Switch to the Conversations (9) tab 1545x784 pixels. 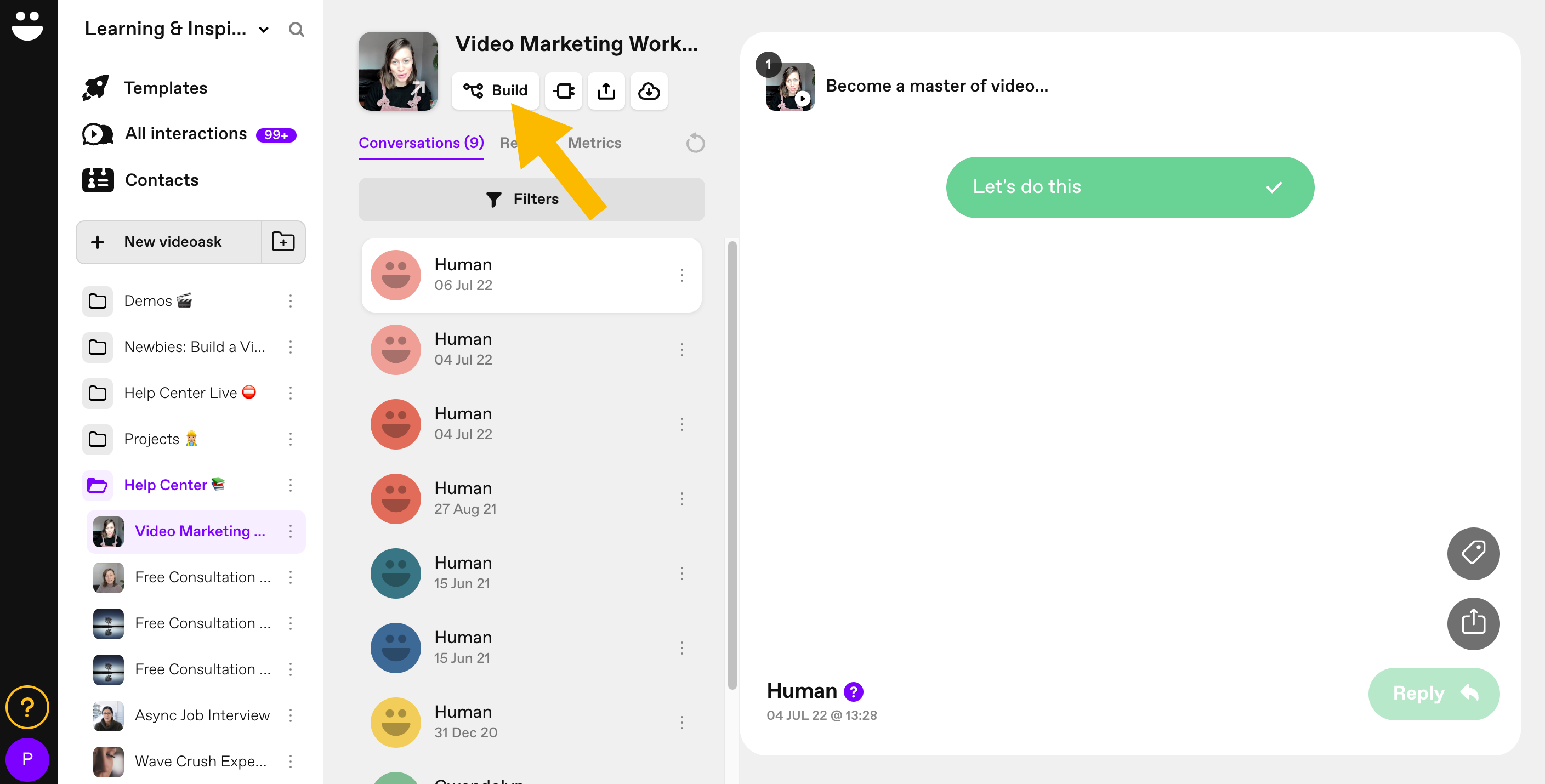421,143
